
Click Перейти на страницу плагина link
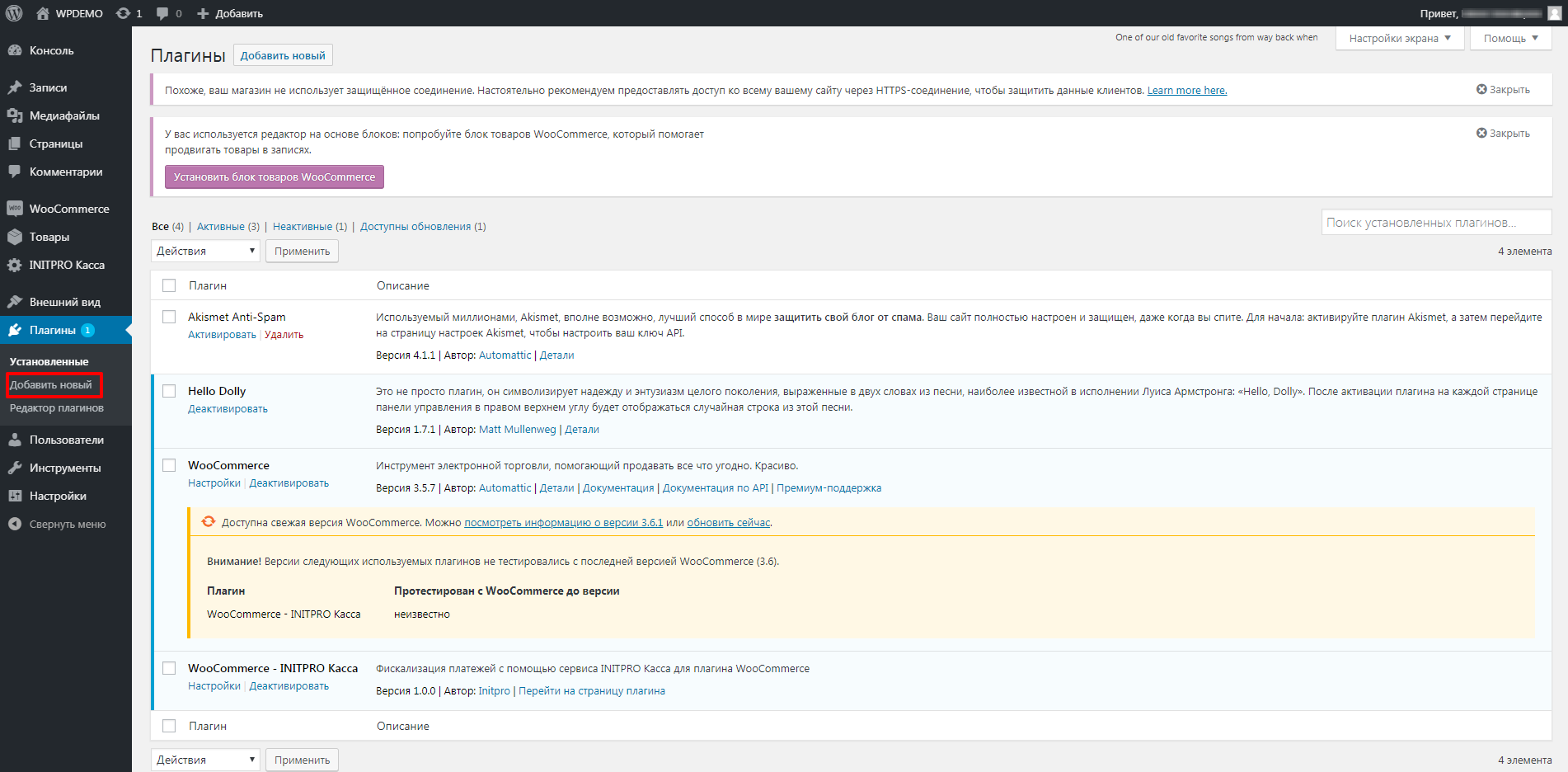pos(592,691)
